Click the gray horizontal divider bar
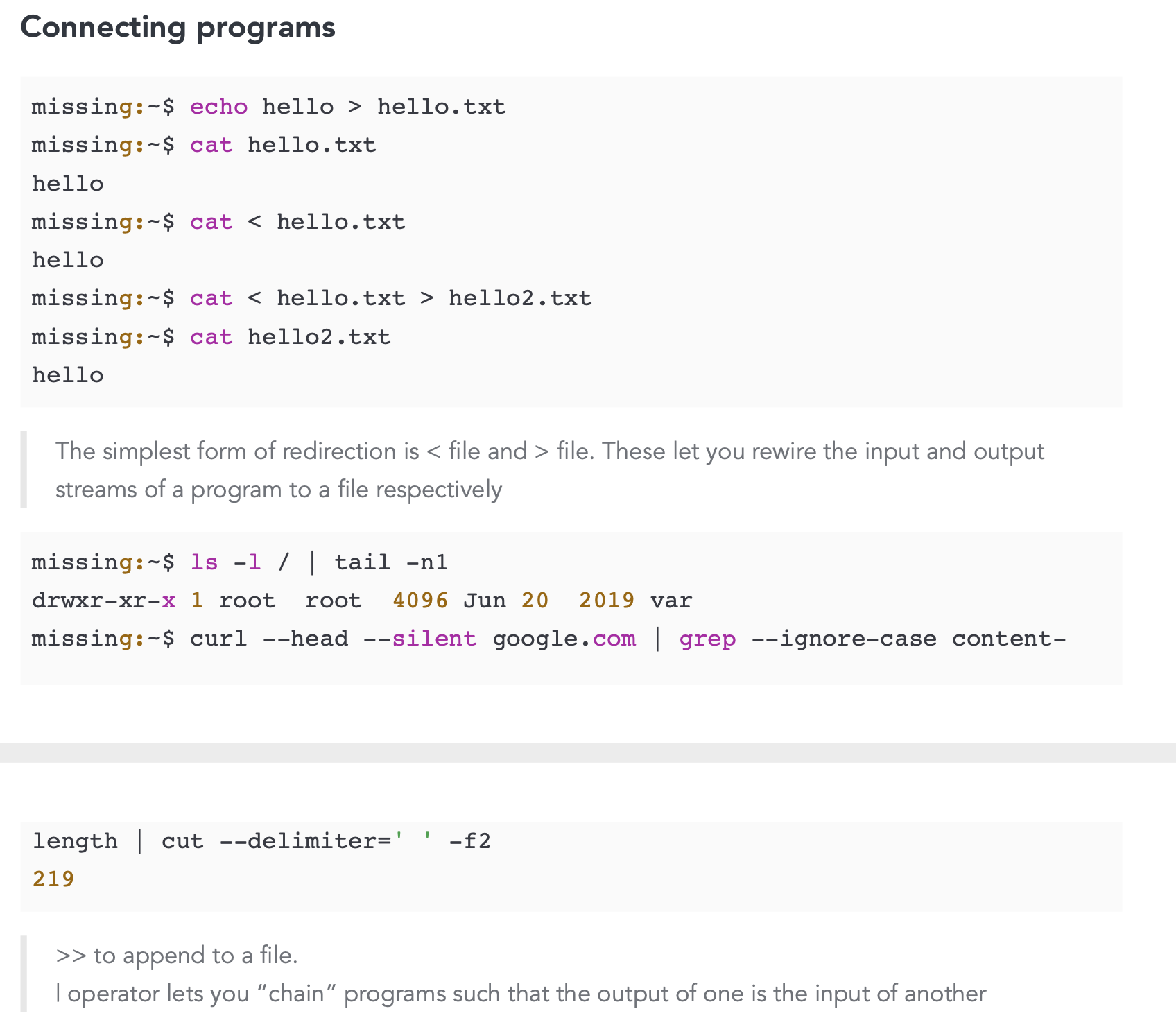 [588, 752]
